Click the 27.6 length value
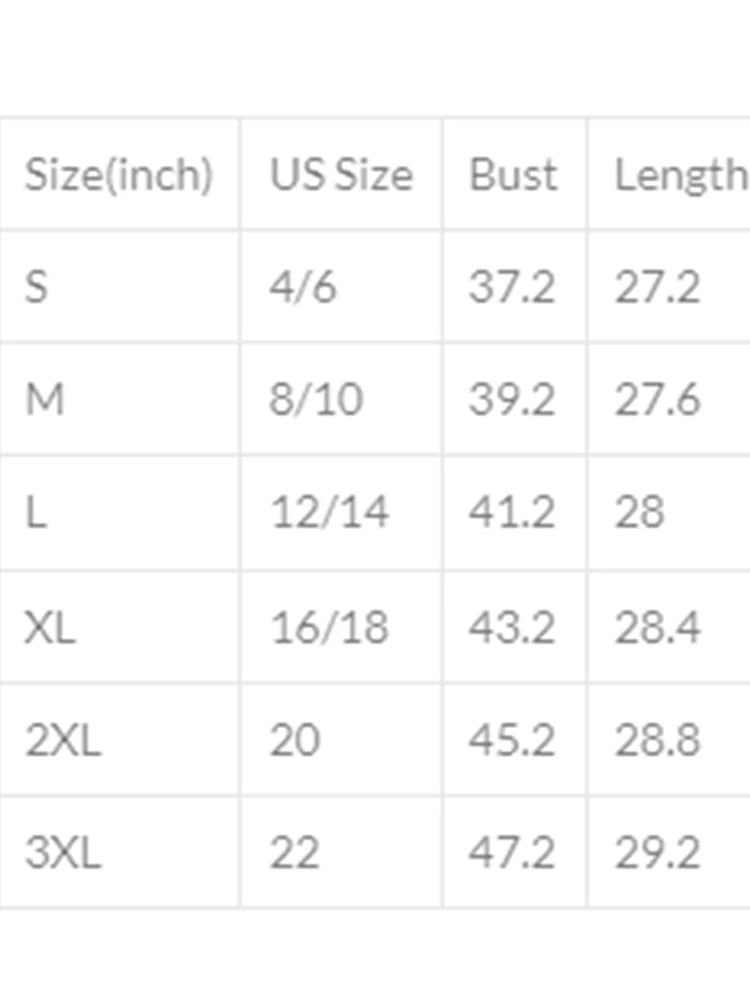The height and width of the screenshot is (1000, 750). [657, 400]
